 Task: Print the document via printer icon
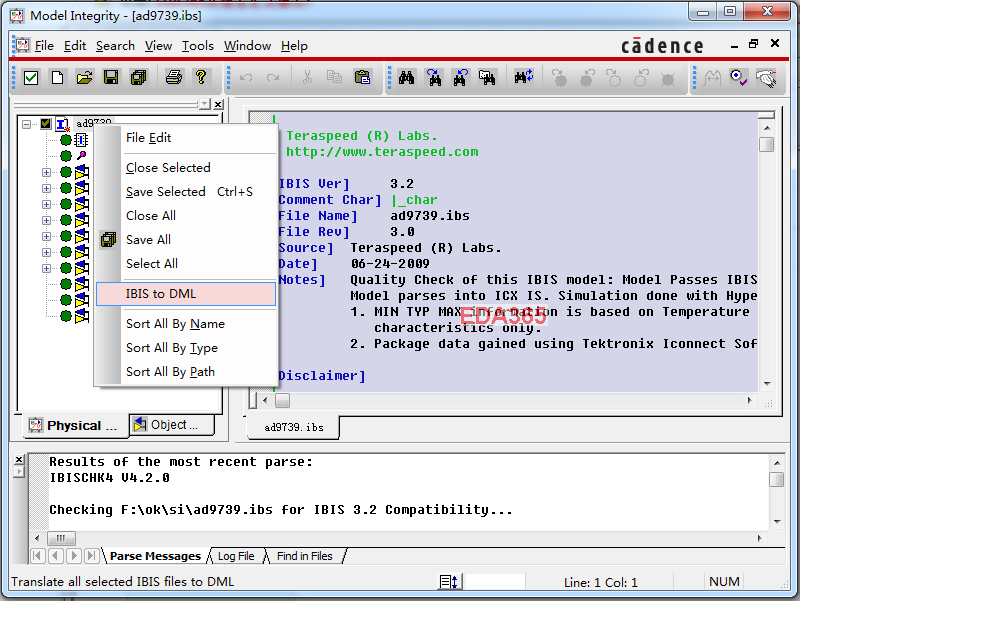pyautogui.click(x=174, y=78)
